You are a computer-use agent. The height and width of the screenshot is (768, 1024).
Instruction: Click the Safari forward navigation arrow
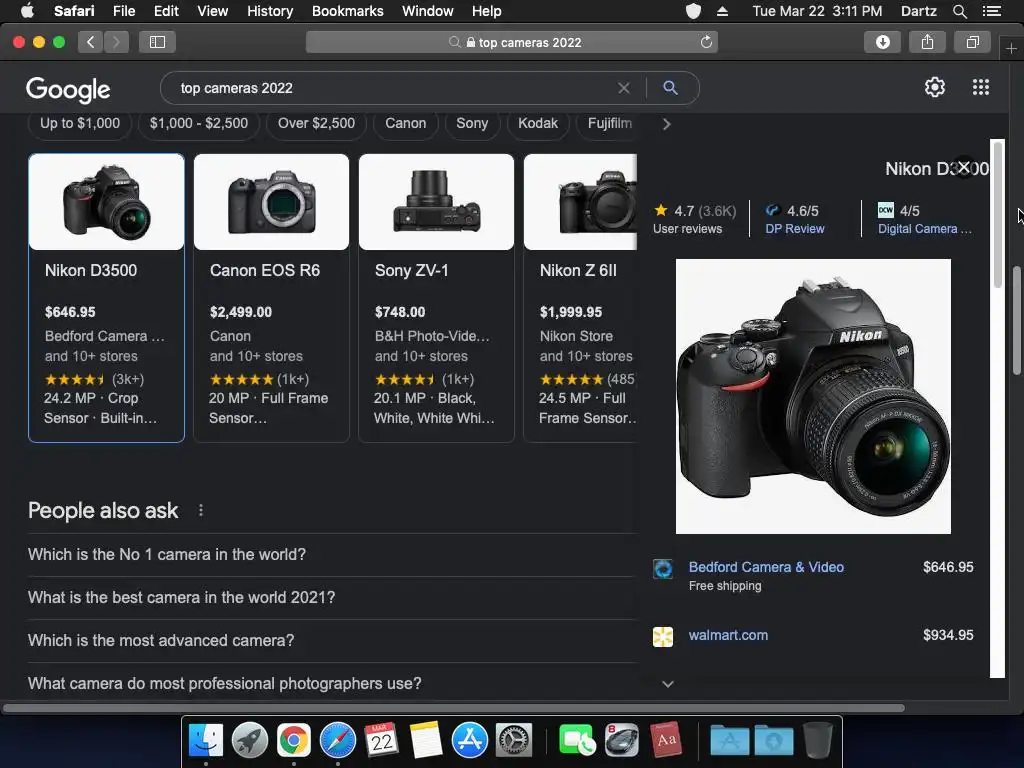coord(116,42)
